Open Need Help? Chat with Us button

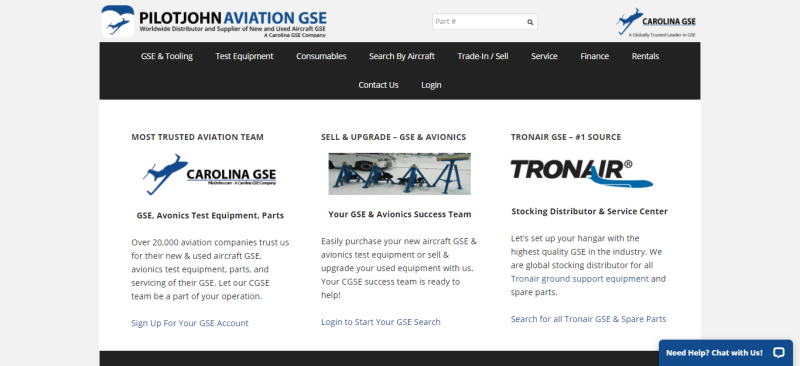726,353
